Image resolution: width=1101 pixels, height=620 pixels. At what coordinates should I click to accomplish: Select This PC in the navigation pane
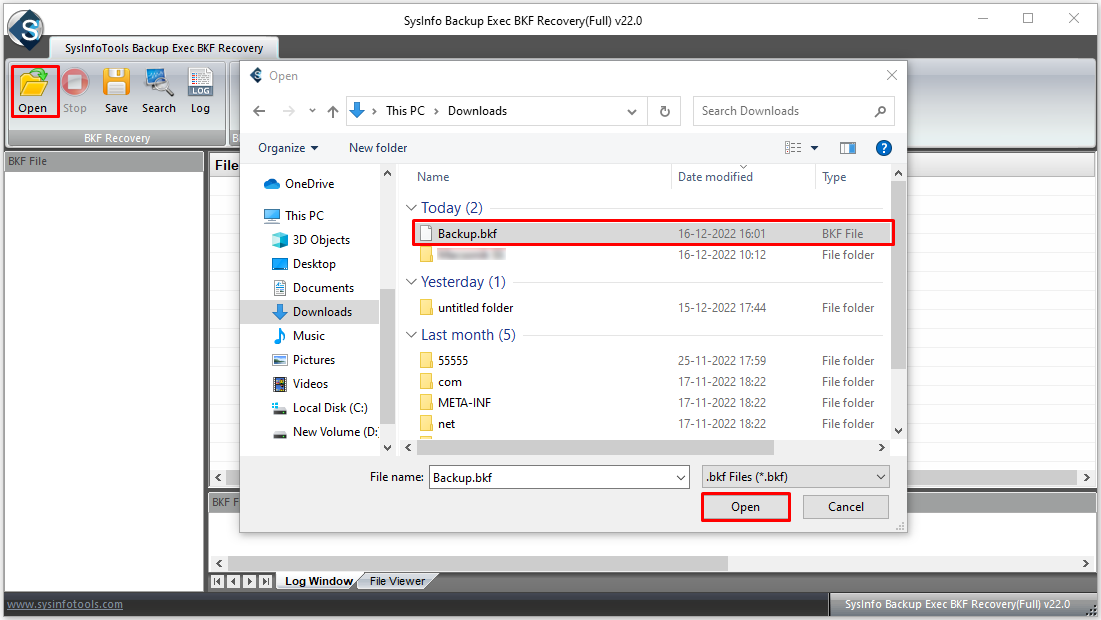click(294, 216)
